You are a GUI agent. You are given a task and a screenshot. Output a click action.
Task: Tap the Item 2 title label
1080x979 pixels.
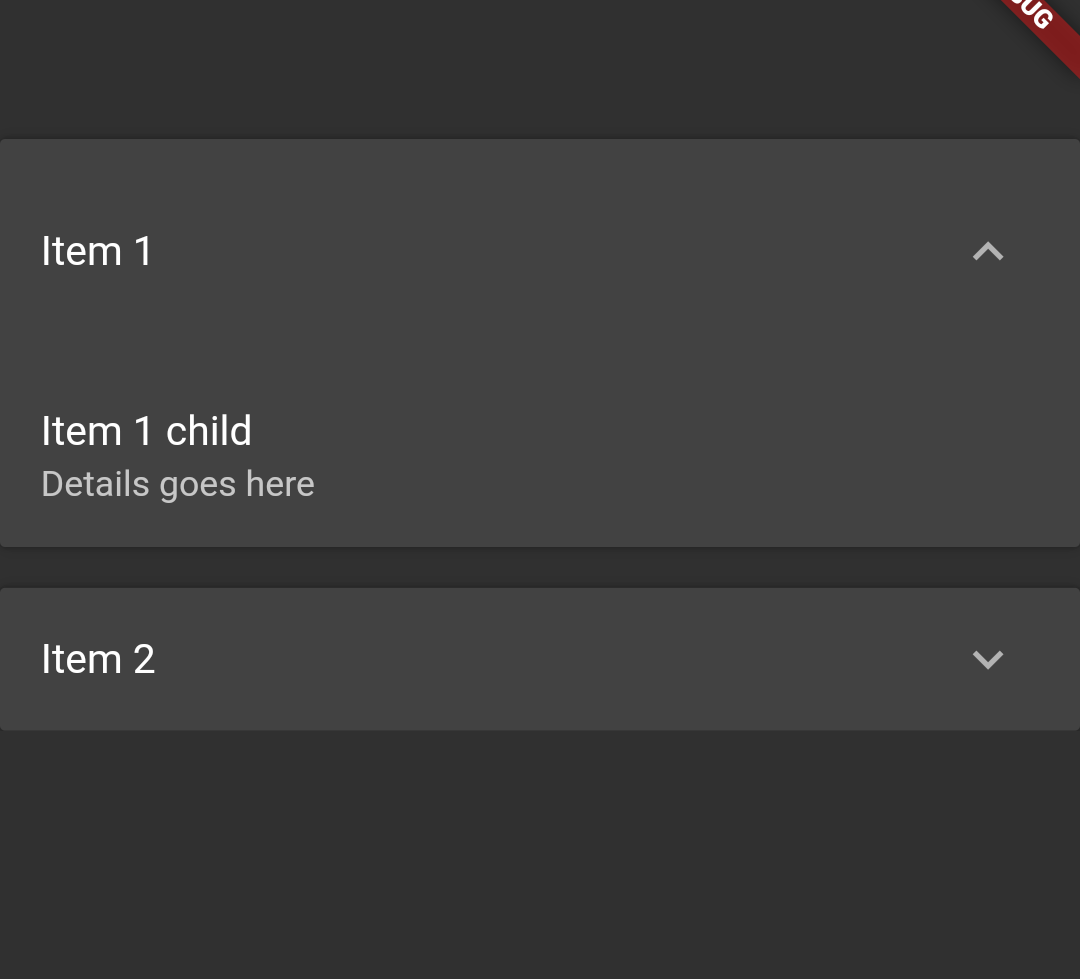(x=98, y=659)
